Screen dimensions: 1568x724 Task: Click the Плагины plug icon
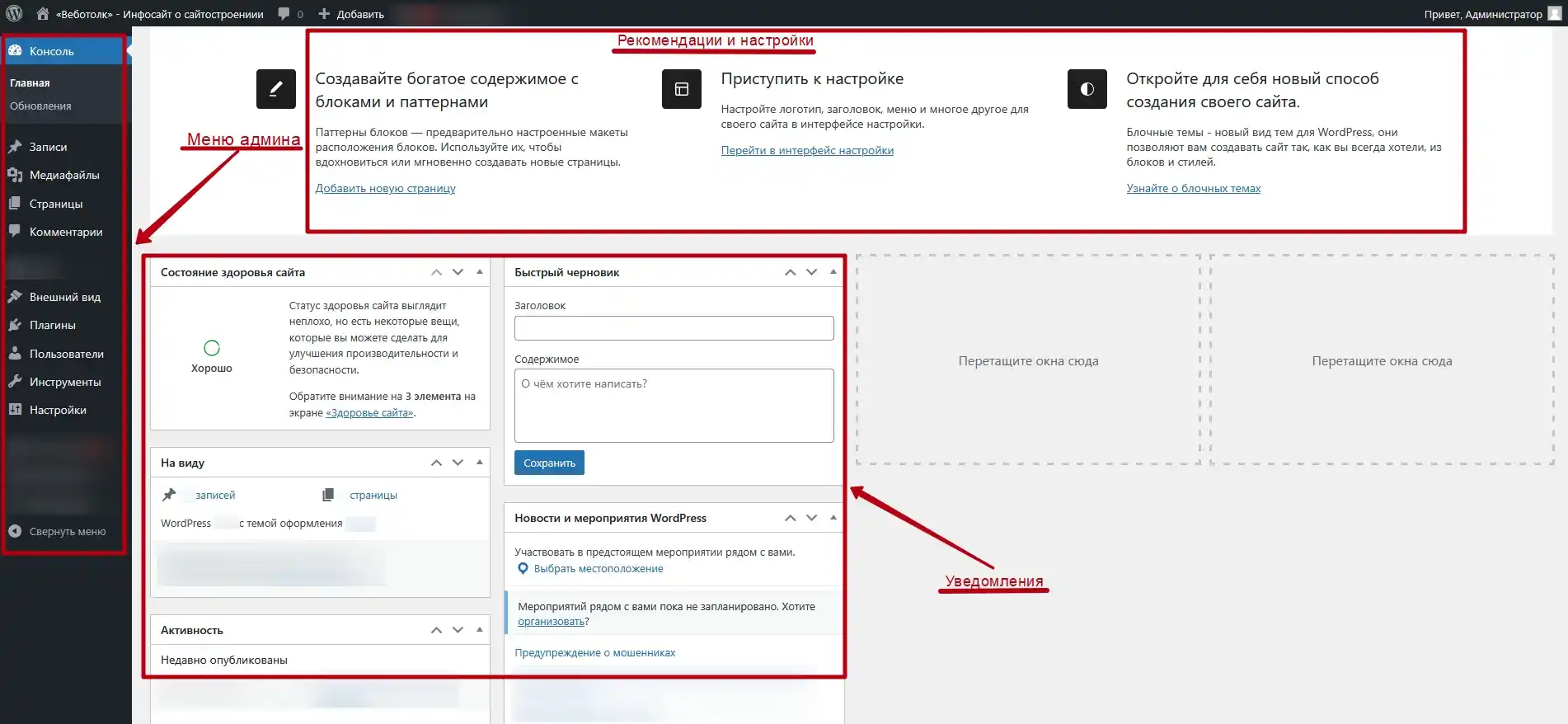(x=15, y=325)
